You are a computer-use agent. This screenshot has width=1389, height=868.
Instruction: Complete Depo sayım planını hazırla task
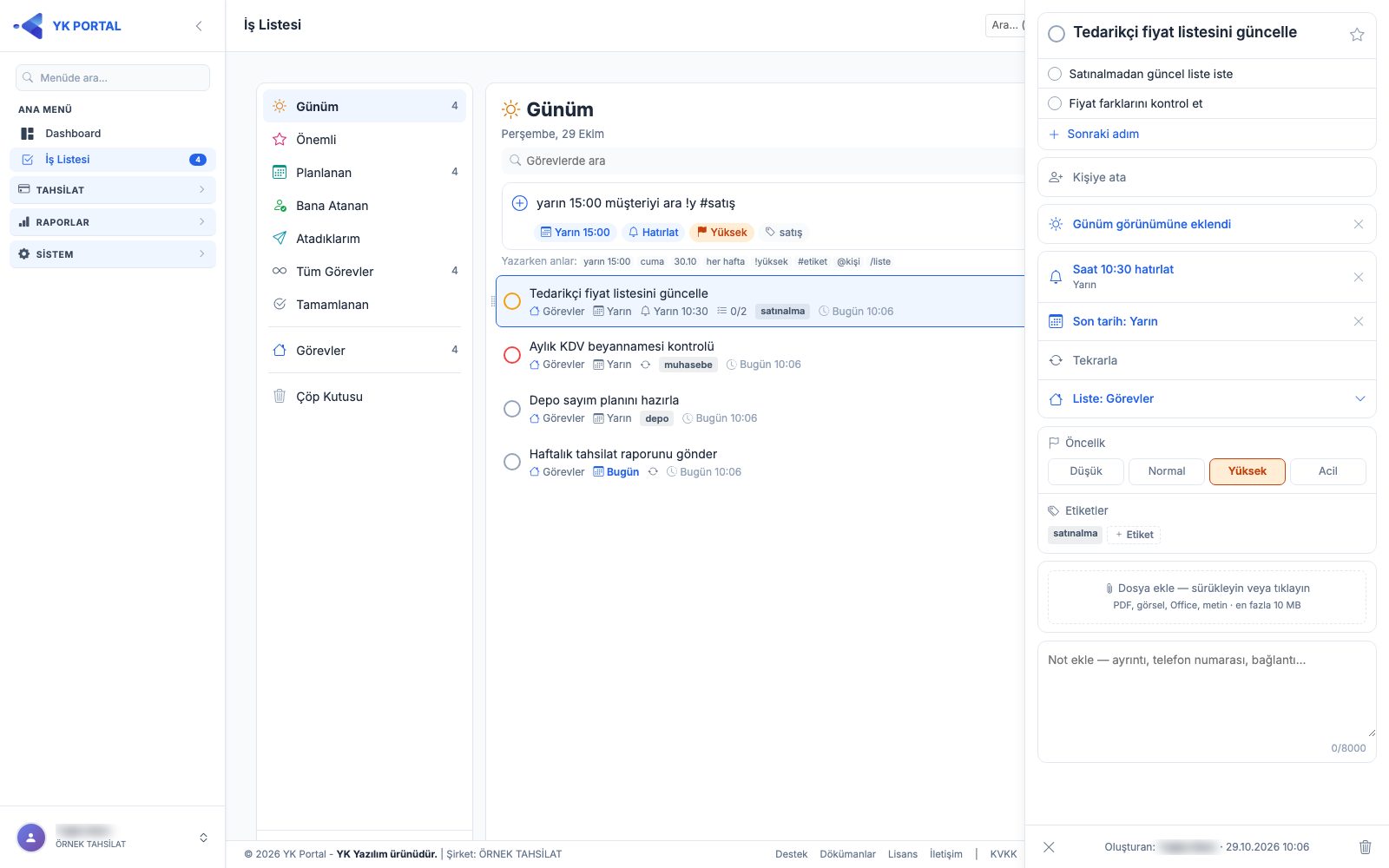512,409
